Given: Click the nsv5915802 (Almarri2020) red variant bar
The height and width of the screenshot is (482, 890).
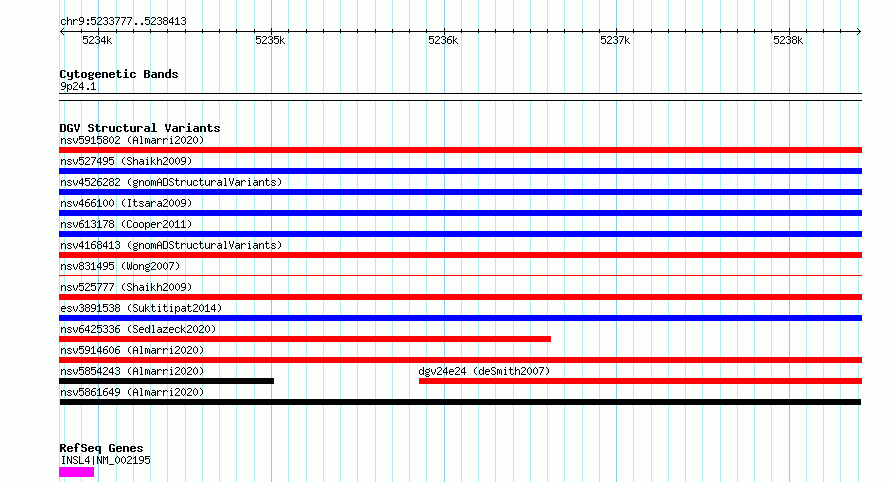Looking at the screenshot, I should tap(460, 150).
